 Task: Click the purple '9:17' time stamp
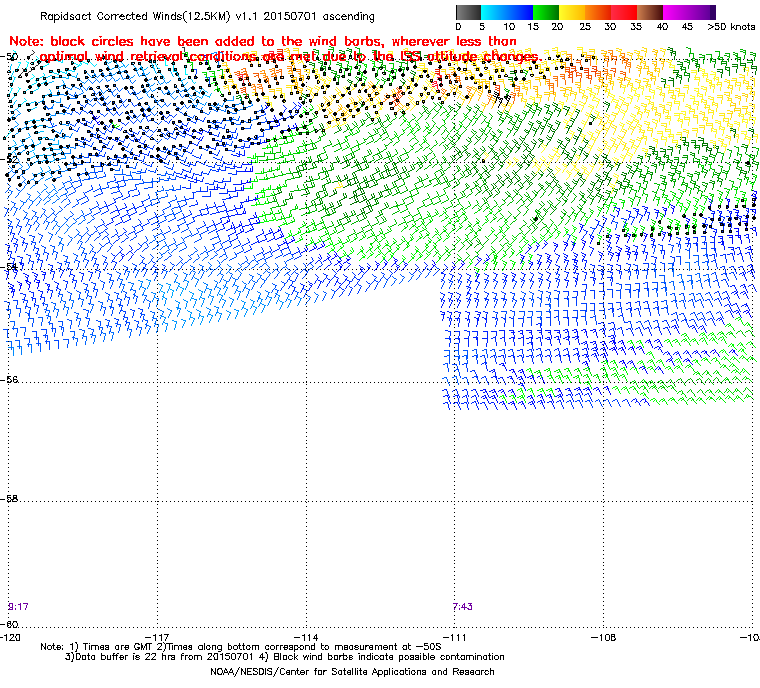tap(18, 607)
